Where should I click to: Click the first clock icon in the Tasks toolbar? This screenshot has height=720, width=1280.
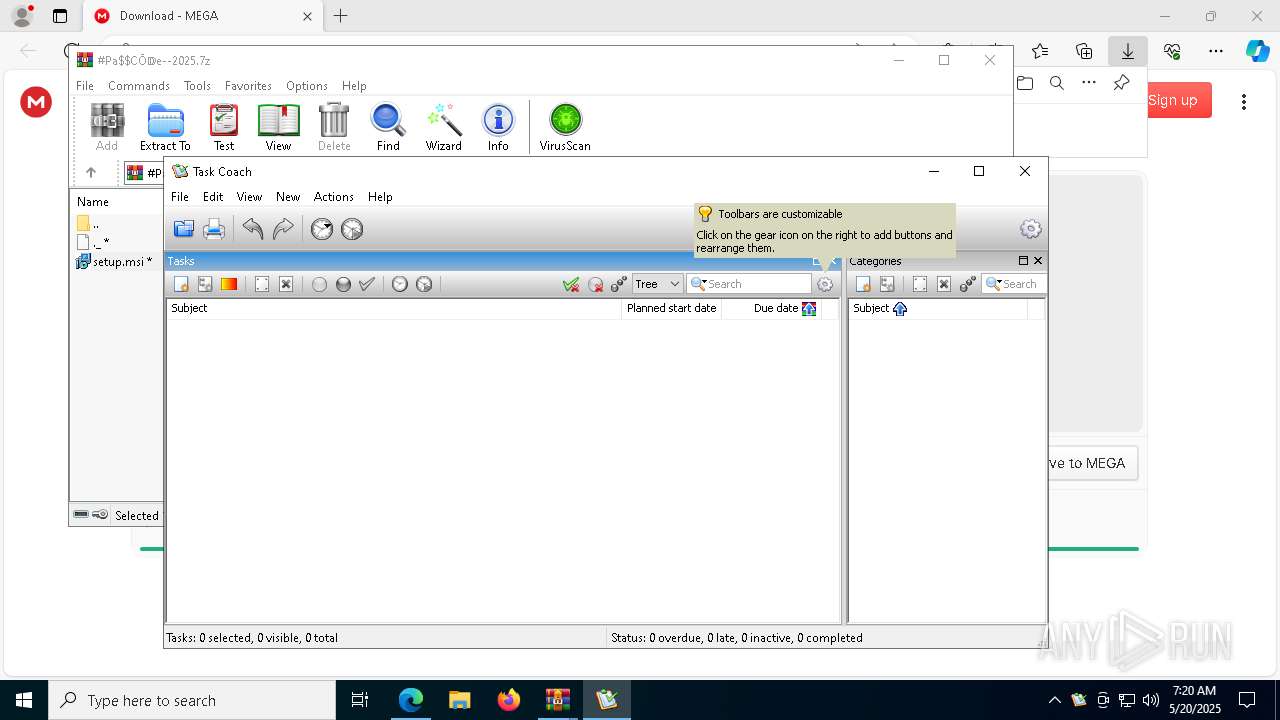tap(400, 284)
